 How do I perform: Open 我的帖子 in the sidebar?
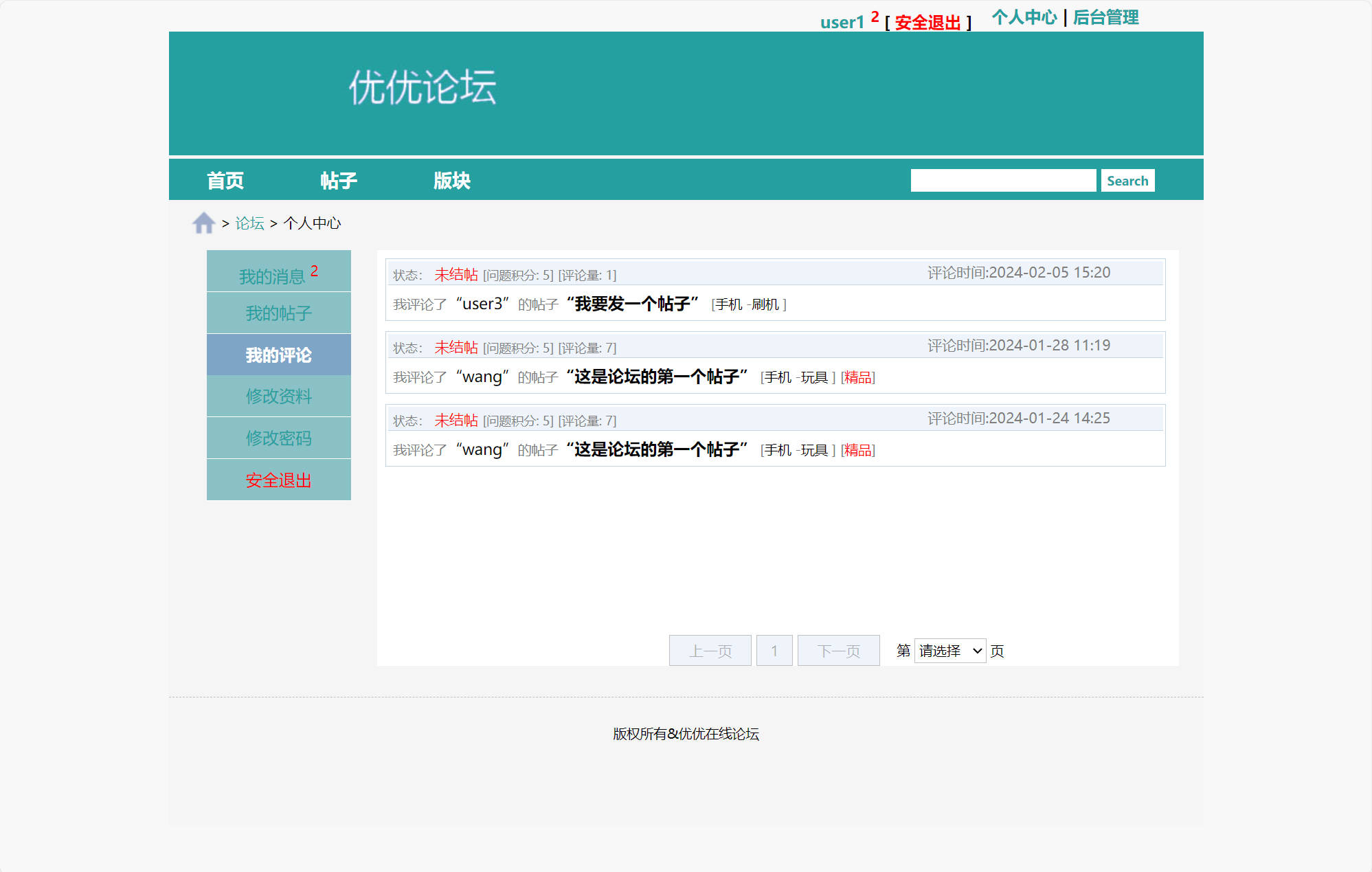[x=278, y=313]
